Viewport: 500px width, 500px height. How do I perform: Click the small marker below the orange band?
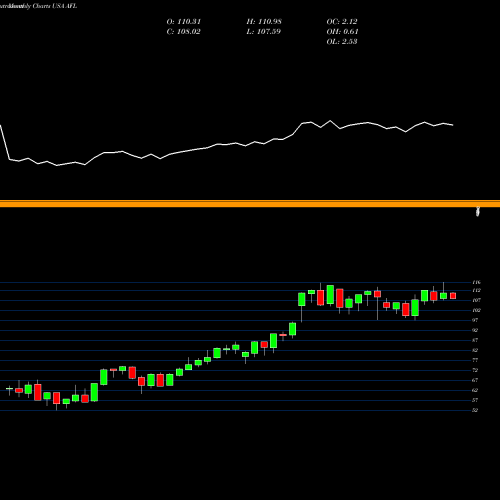click(x=478, y=211)
